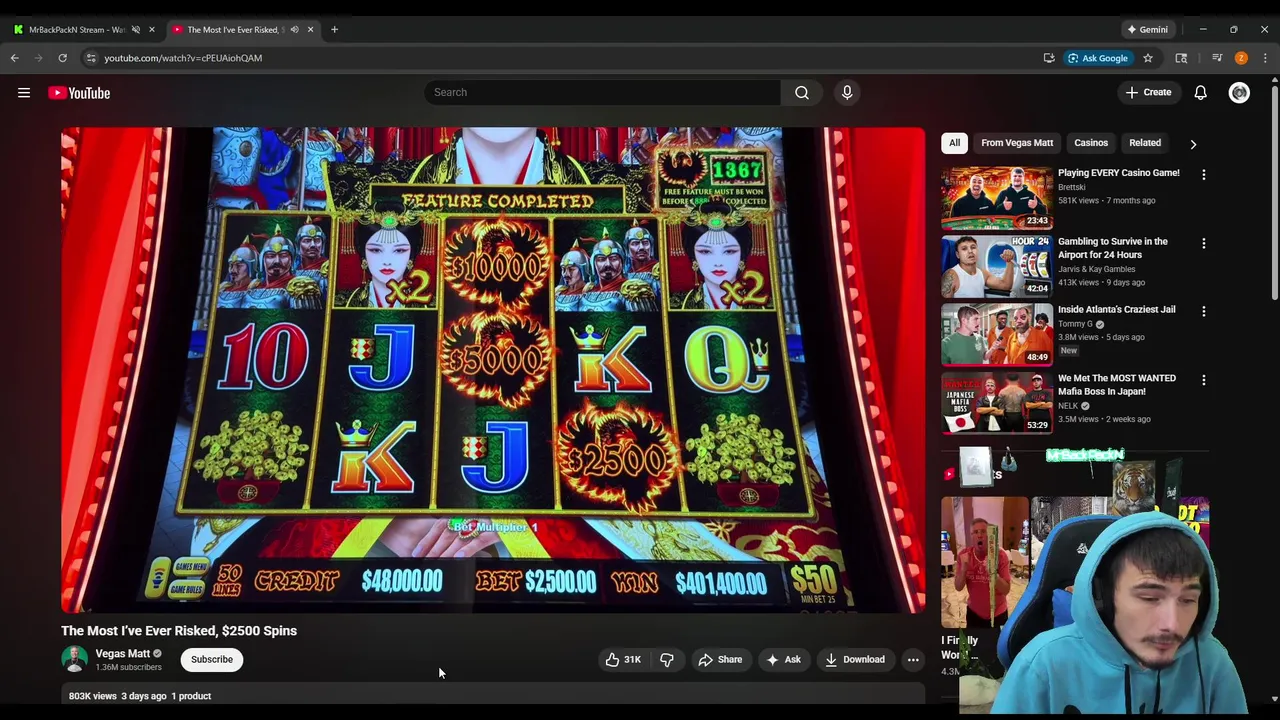The height and width of the screenshot is (720, 1280).
Task: Open title 'Inside Atlanta's Craziest Jail'
Action: [x=1117, y=310]
